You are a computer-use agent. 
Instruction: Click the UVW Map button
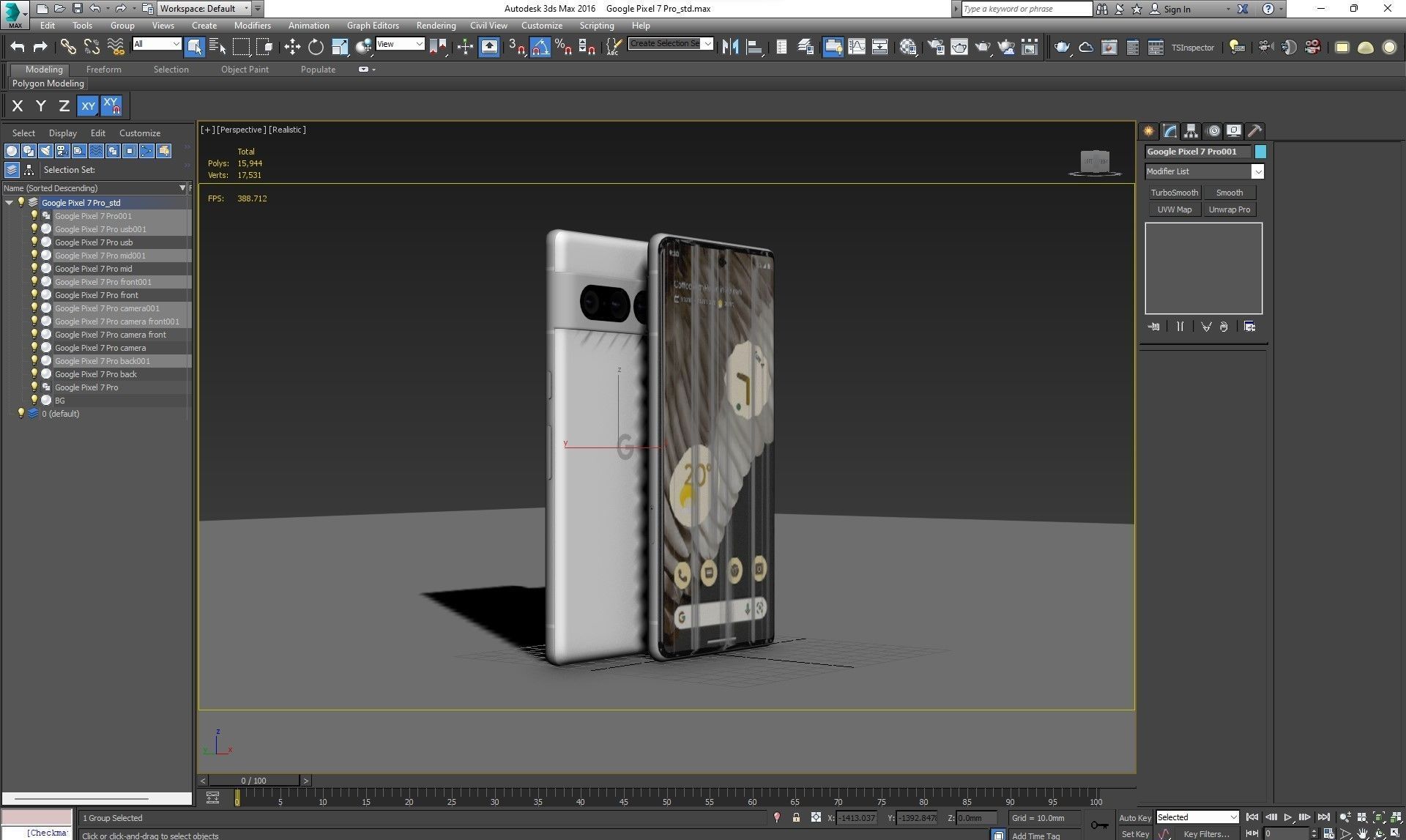[1174, 209]
